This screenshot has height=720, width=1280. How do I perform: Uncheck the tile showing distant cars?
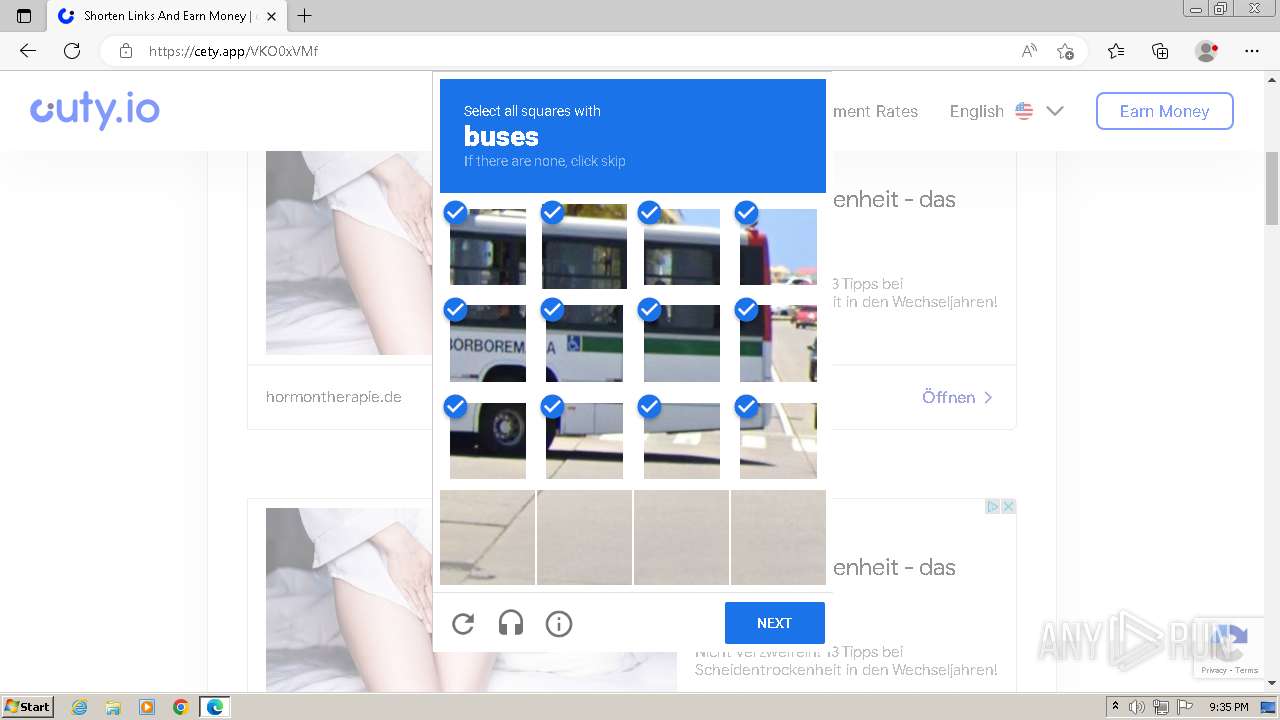(x=778, y=342)
